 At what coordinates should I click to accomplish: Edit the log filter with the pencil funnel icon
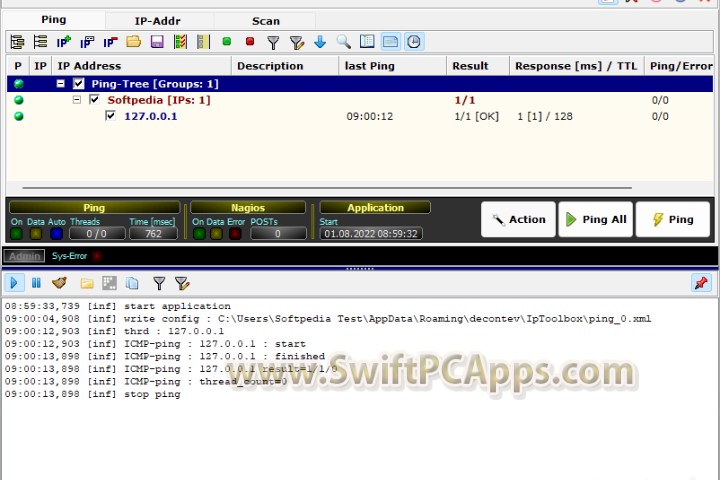[182, 283]
